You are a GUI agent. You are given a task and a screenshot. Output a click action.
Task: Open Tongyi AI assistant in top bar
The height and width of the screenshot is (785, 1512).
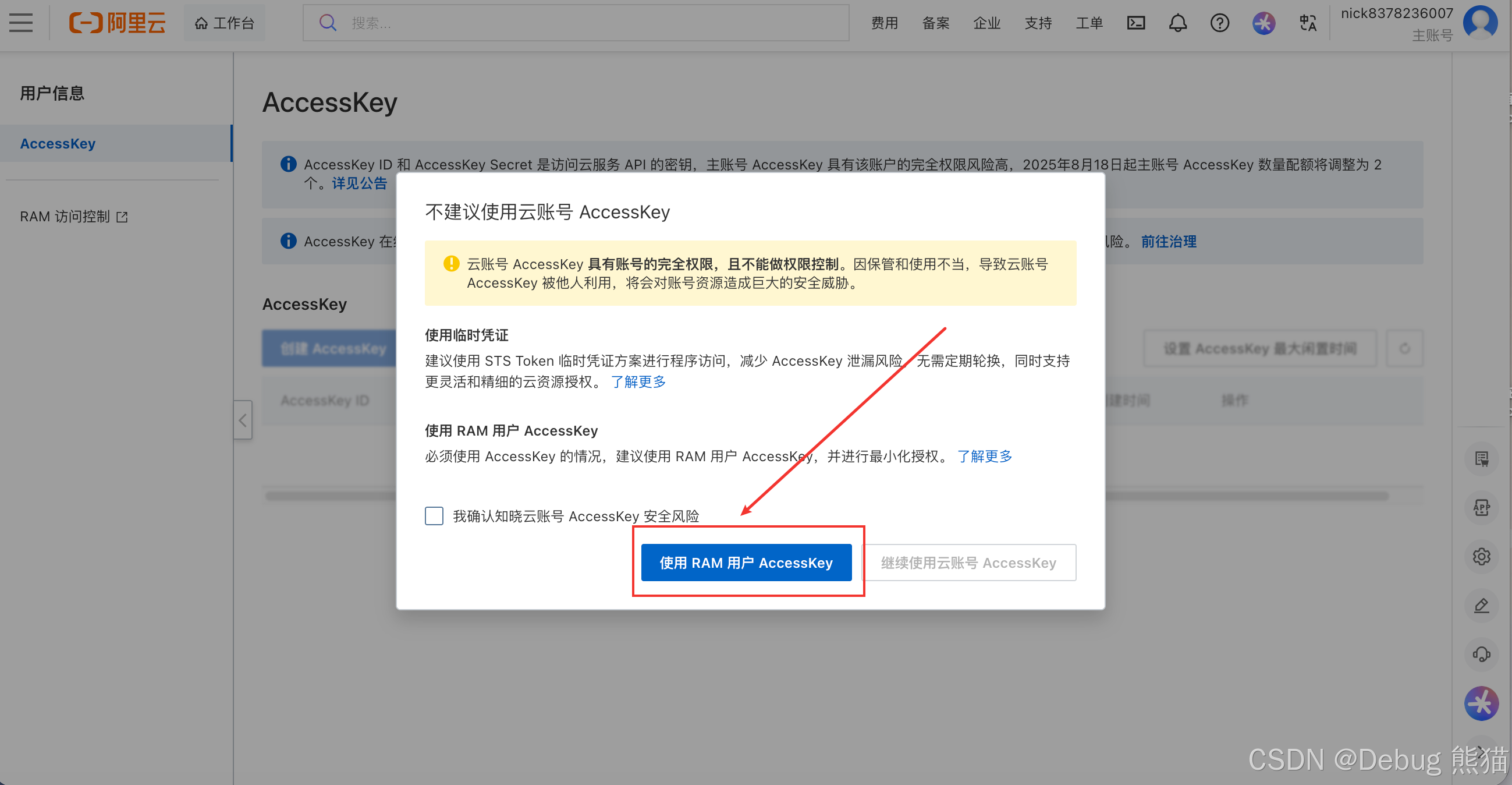pos(1263,23)
